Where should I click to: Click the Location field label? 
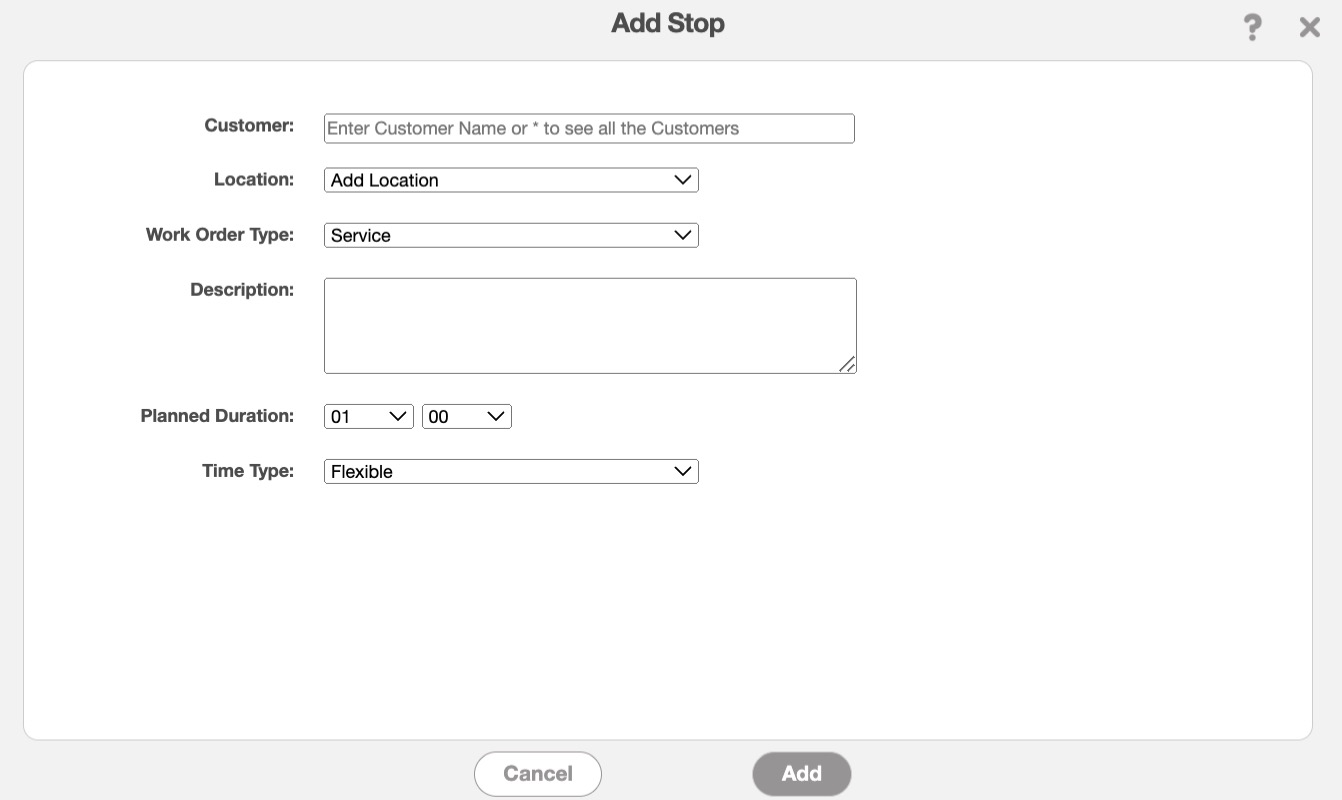pos(254,179)
